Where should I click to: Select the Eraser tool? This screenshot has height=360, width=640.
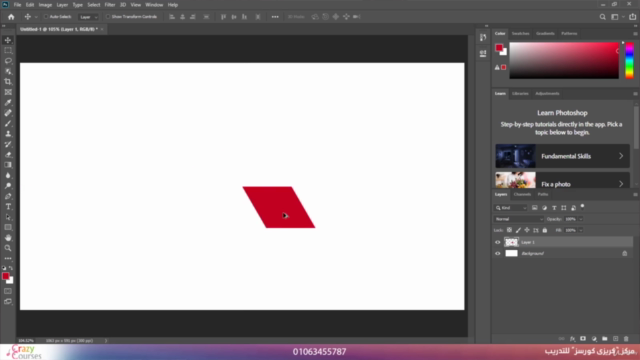pos(8,155)
